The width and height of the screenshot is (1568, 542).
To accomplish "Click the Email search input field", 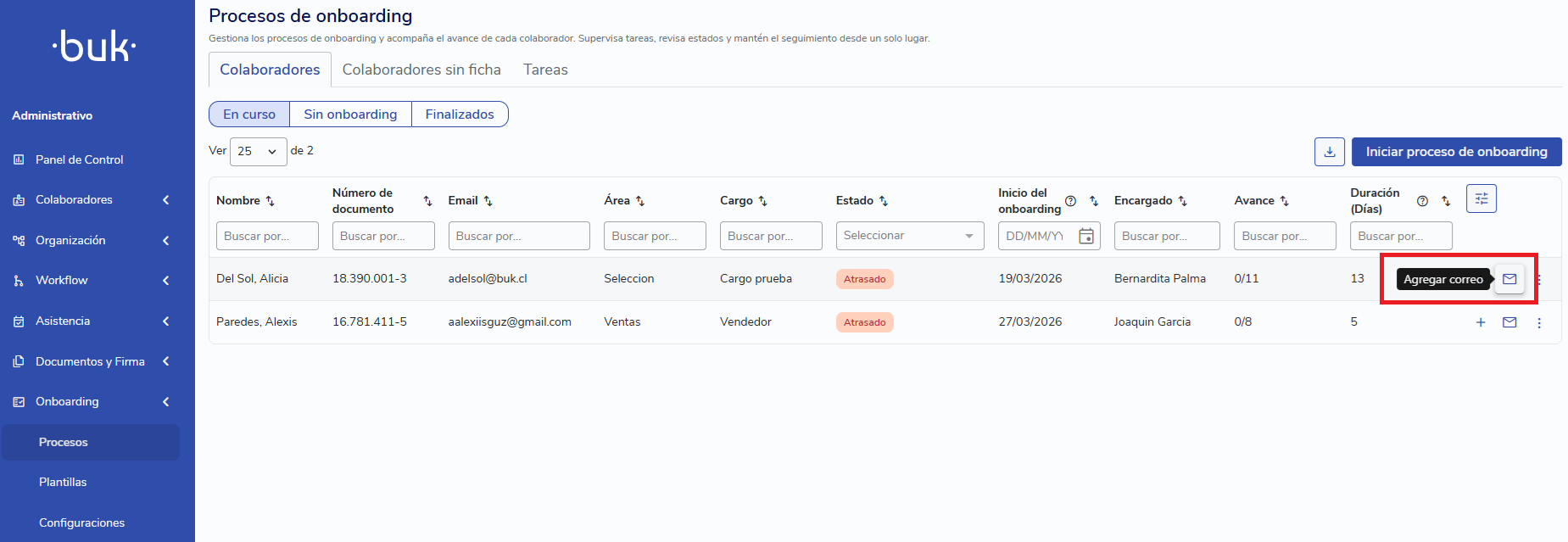I will click(x=518, y=236).
